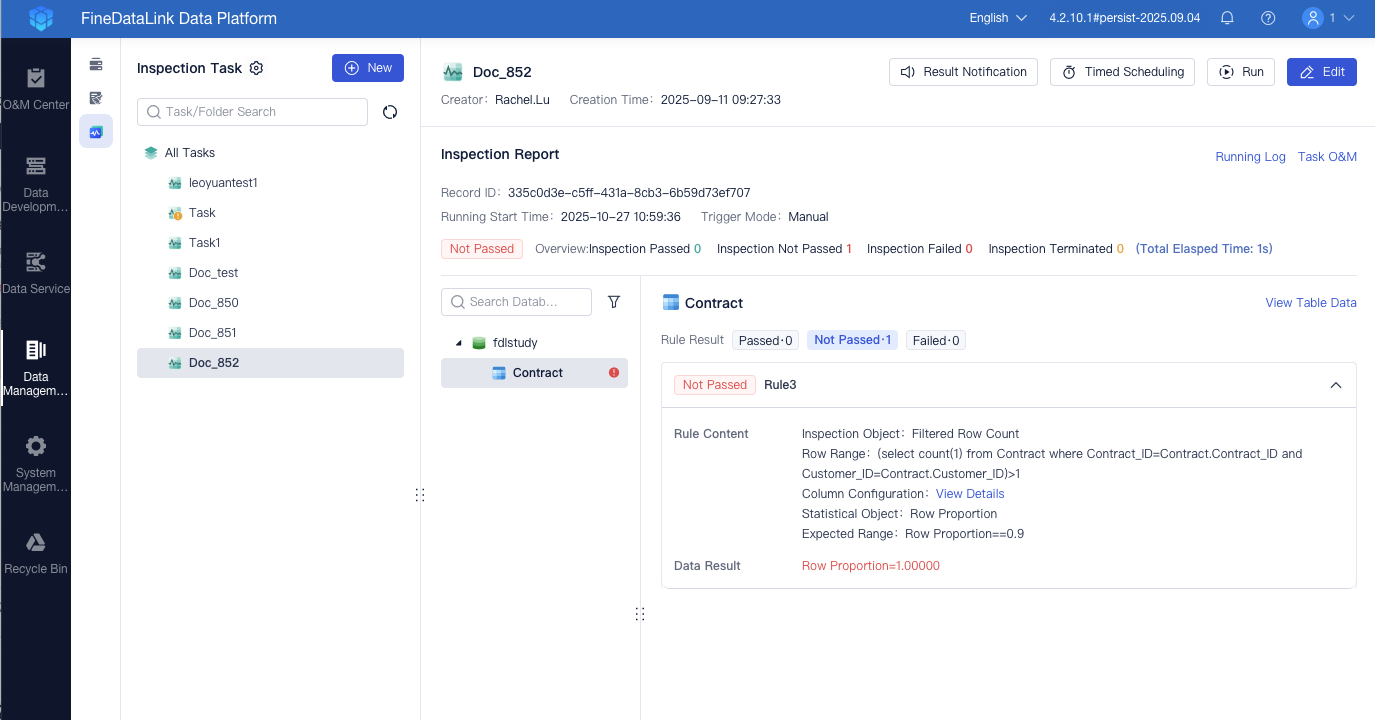Select the Doc_test task

pos(270,273)
